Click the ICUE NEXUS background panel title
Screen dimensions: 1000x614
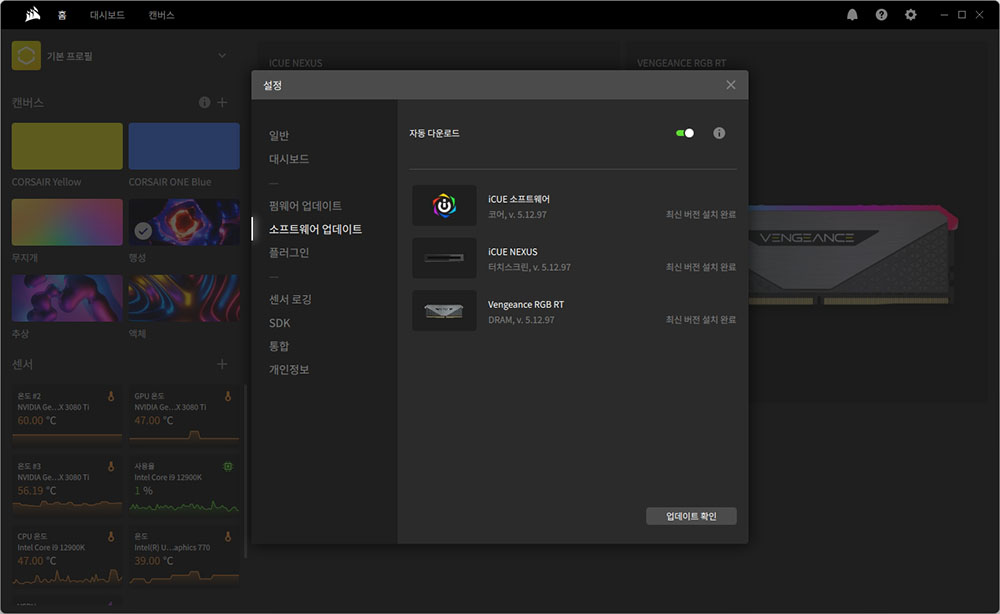295,62
